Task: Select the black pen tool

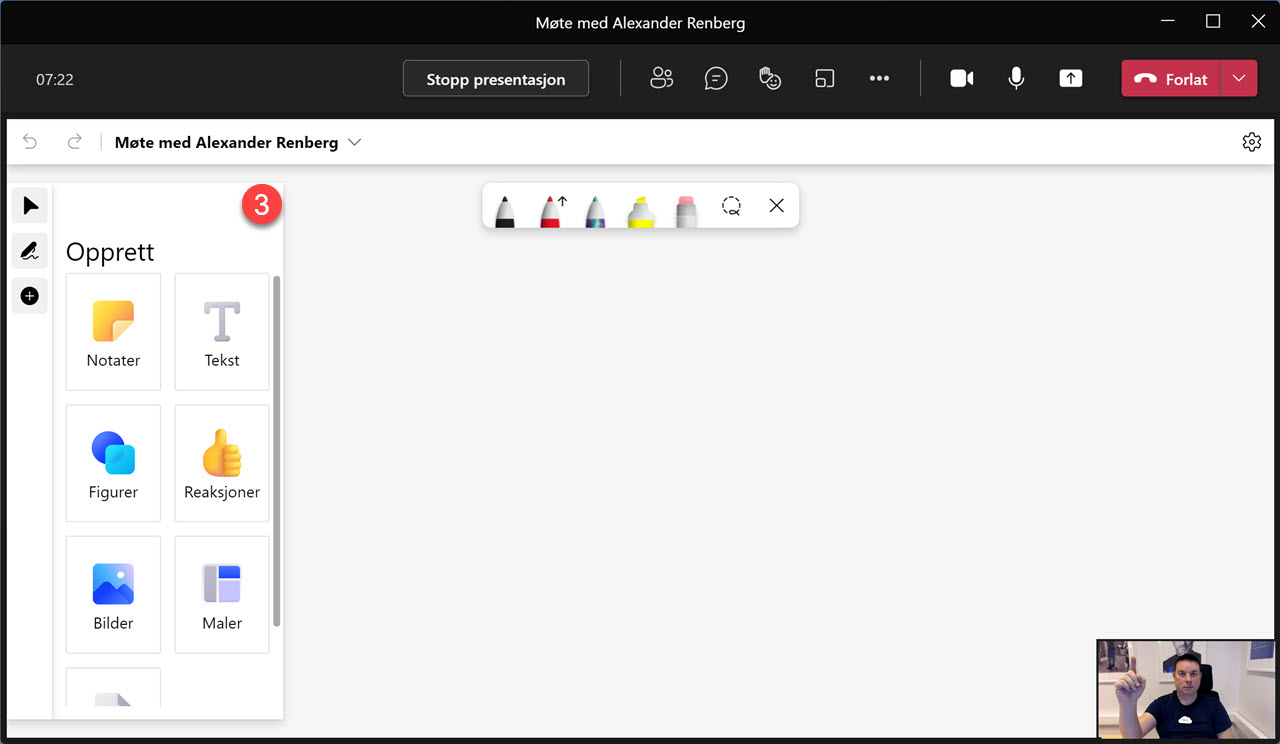Action: (505, 209)
